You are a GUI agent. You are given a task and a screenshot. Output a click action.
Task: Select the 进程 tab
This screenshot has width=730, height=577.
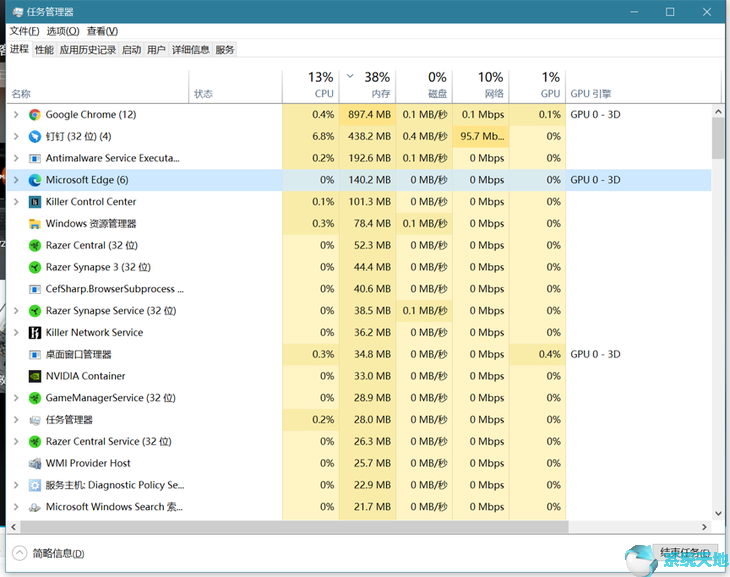click(x=19, y=49)
